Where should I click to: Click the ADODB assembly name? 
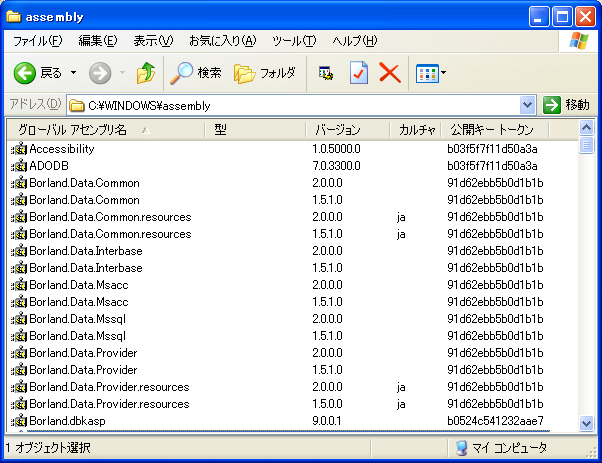coord(49,166)
